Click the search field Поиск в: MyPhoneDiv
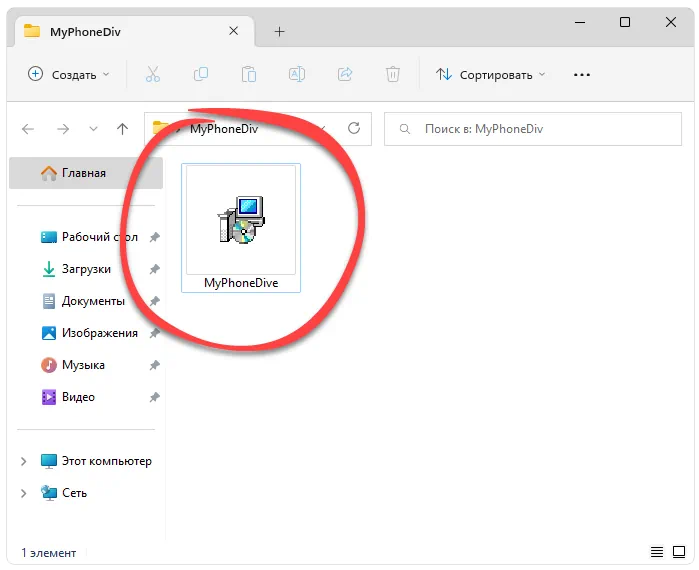 tap(533, 129)
